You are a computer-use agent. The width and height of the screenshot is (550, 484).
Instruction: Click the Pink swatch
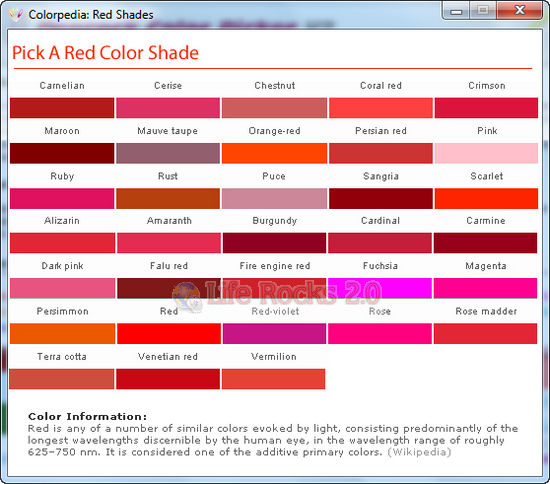click(x=487, y=153)
